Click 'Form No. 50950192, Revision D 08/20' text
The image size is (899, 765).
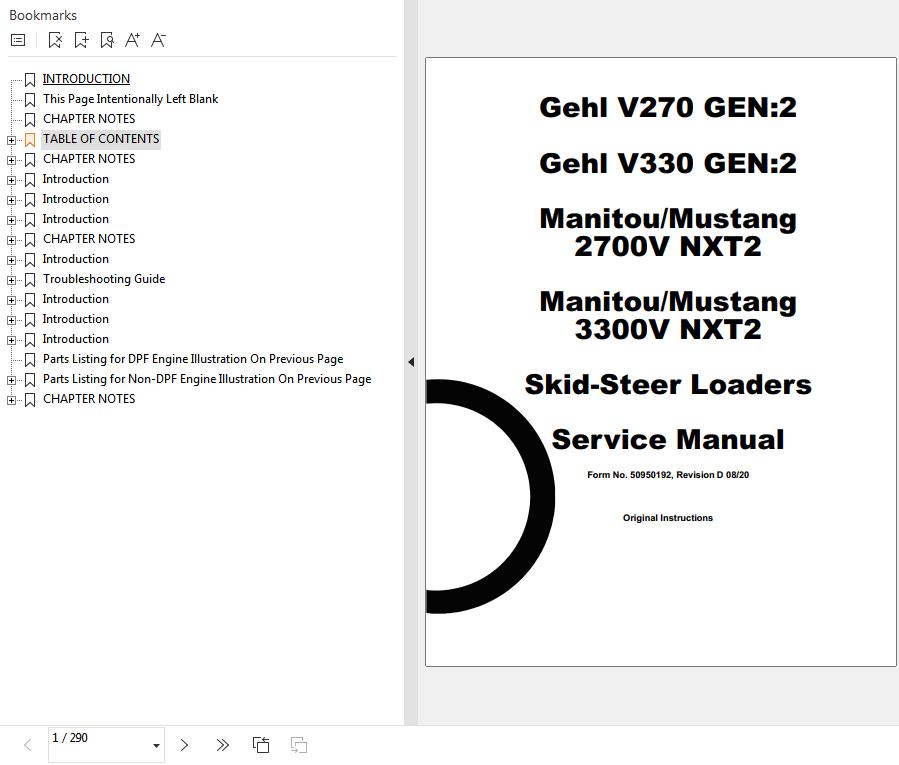coord(668,475)
